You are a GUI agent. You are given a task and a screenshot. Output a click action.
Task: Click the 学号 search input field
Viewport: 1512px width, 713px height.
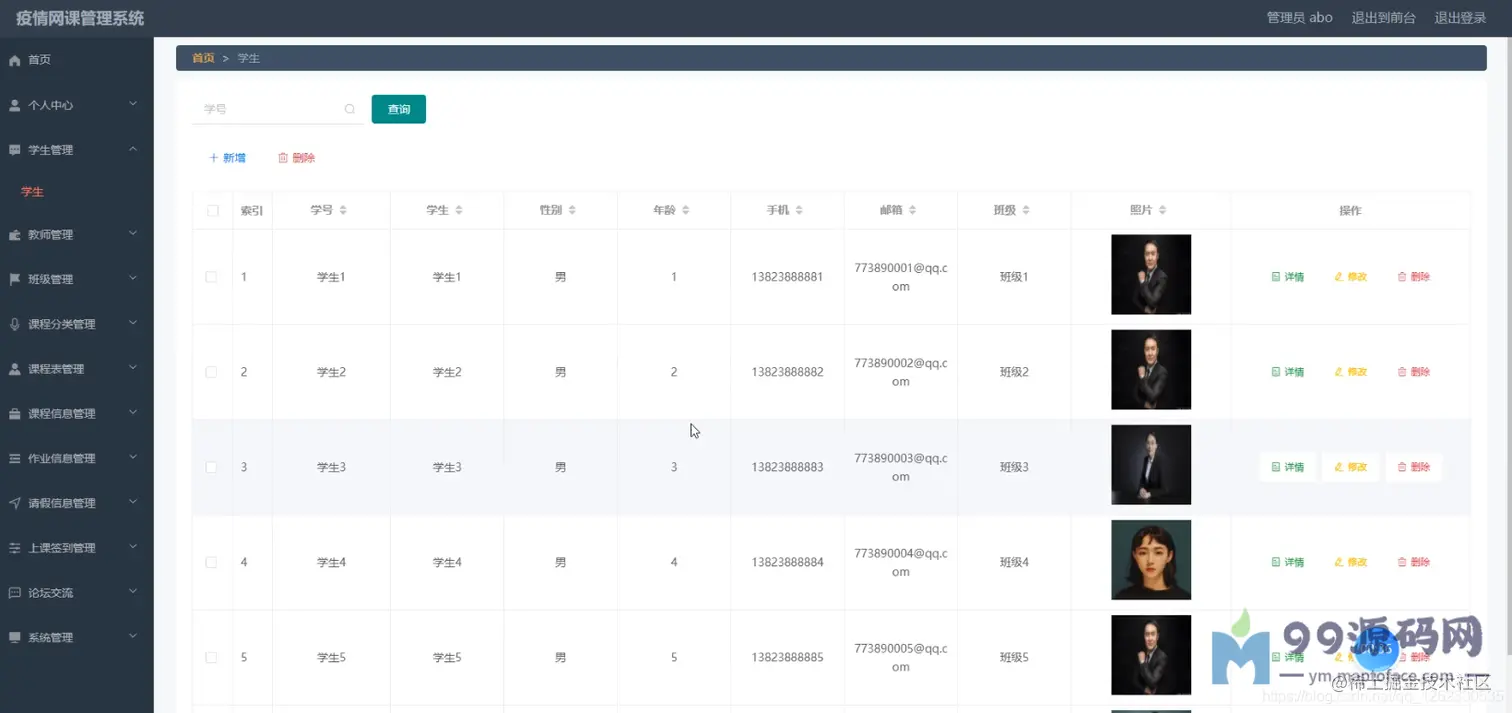277,109
